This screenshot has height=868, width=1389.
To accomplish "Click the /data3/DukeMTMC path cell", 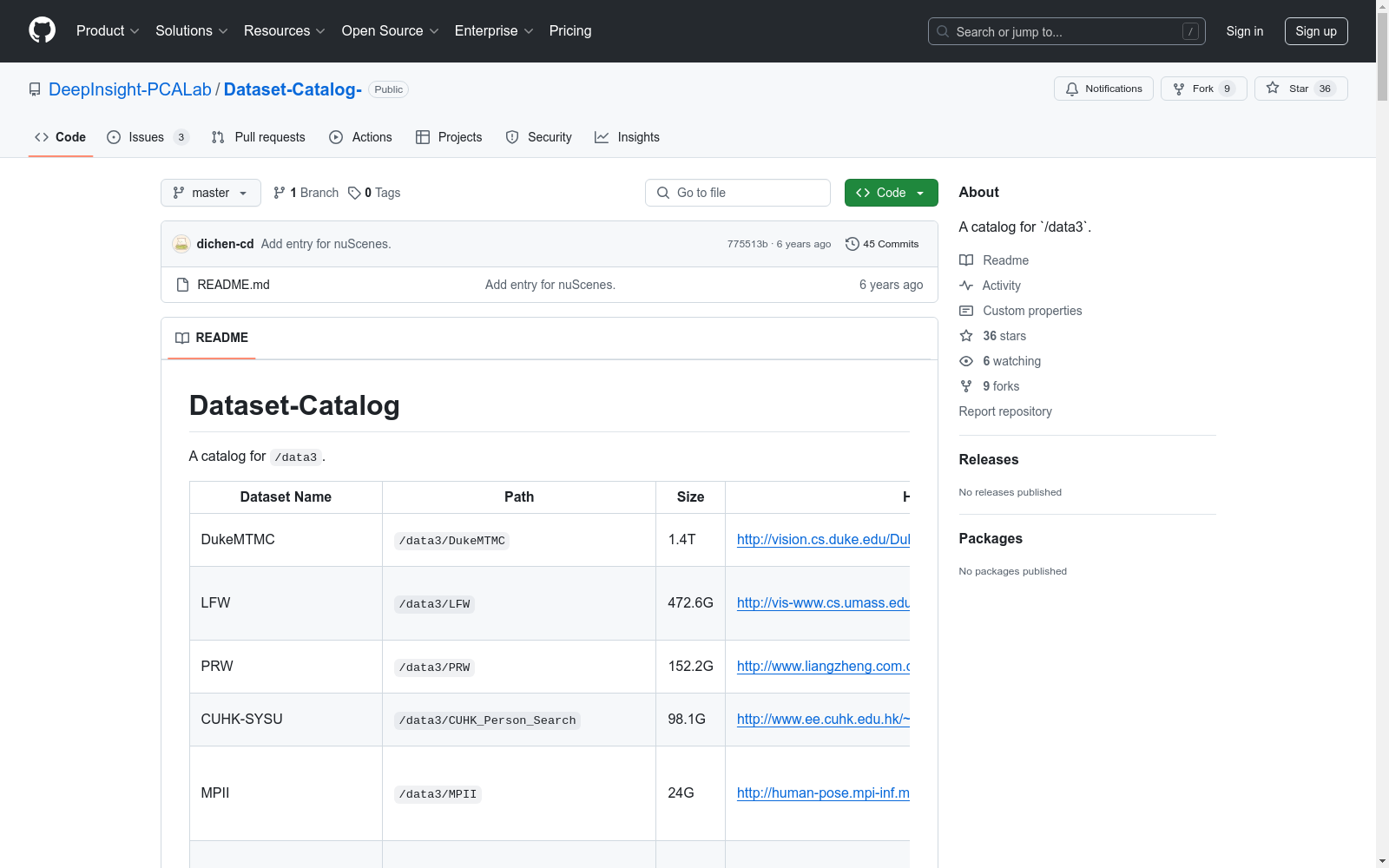I will [x=519, y=540].
